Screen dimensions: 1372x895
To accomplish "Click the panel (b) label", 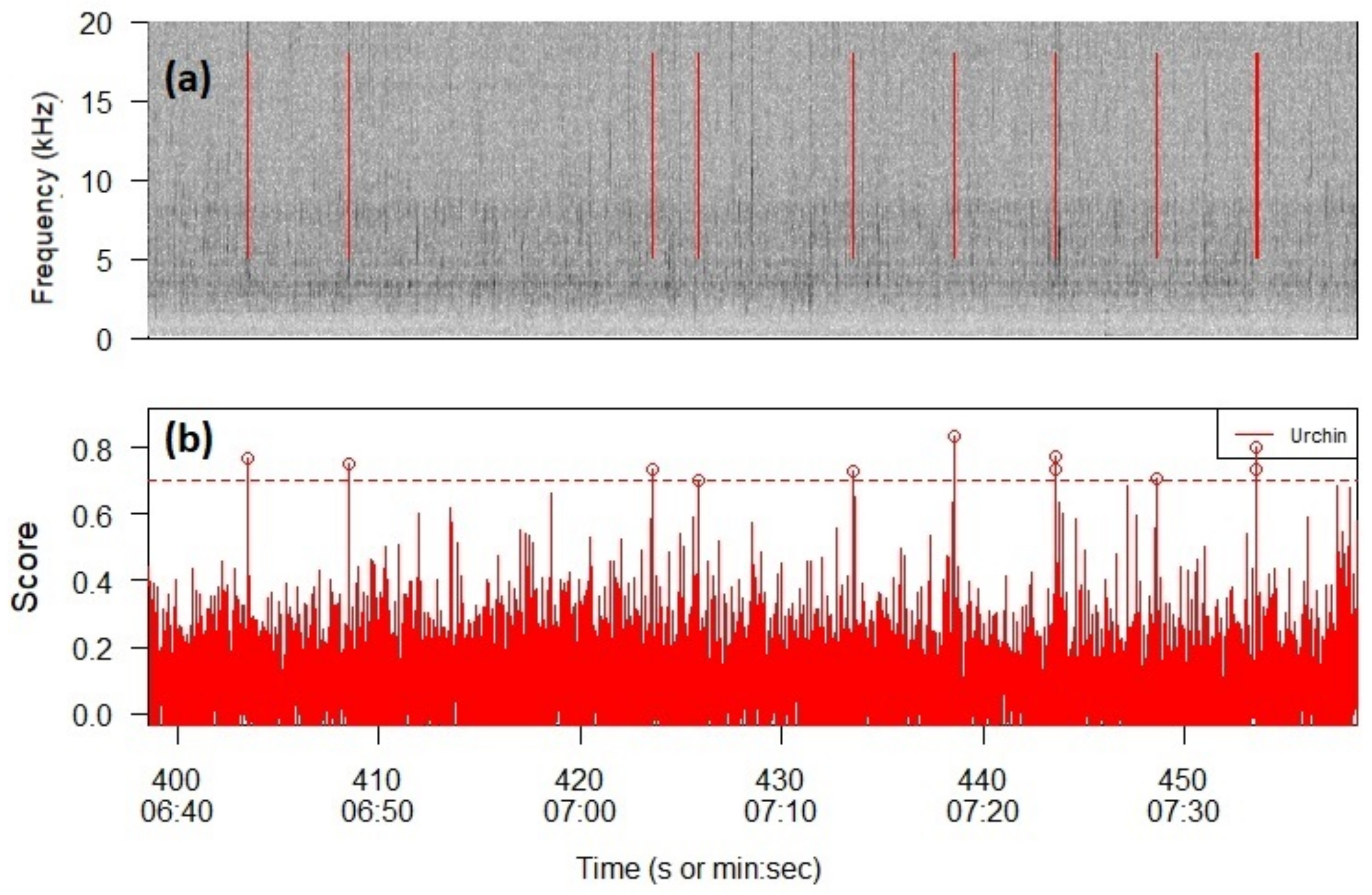I will [189, 439].
